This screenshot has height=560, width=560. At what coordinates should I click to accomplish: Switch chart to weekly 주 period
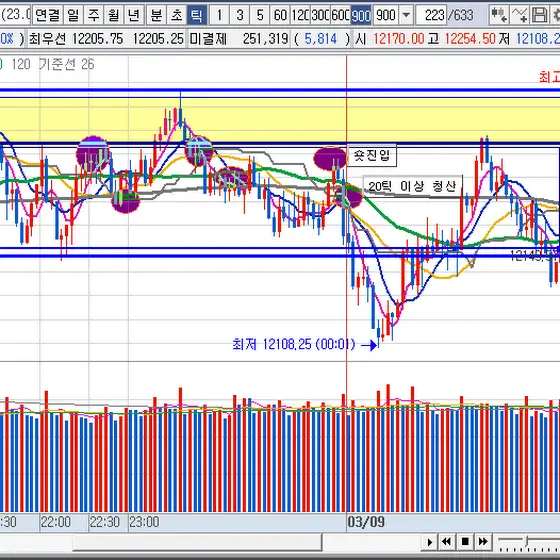pos(94,15)
